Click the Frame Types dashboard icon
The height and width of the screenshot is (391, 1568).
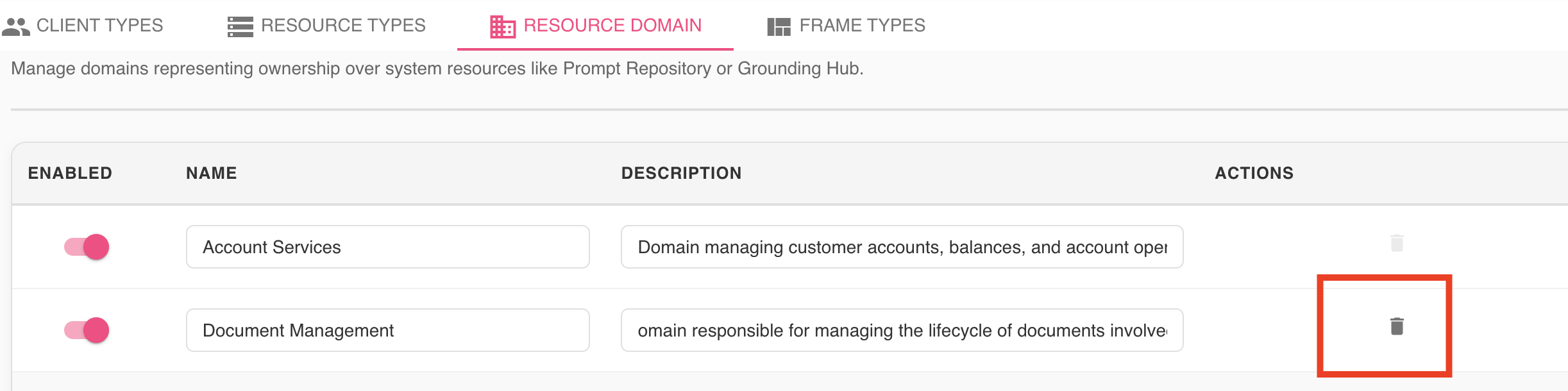pyautogui.click(x=779, y=27)
